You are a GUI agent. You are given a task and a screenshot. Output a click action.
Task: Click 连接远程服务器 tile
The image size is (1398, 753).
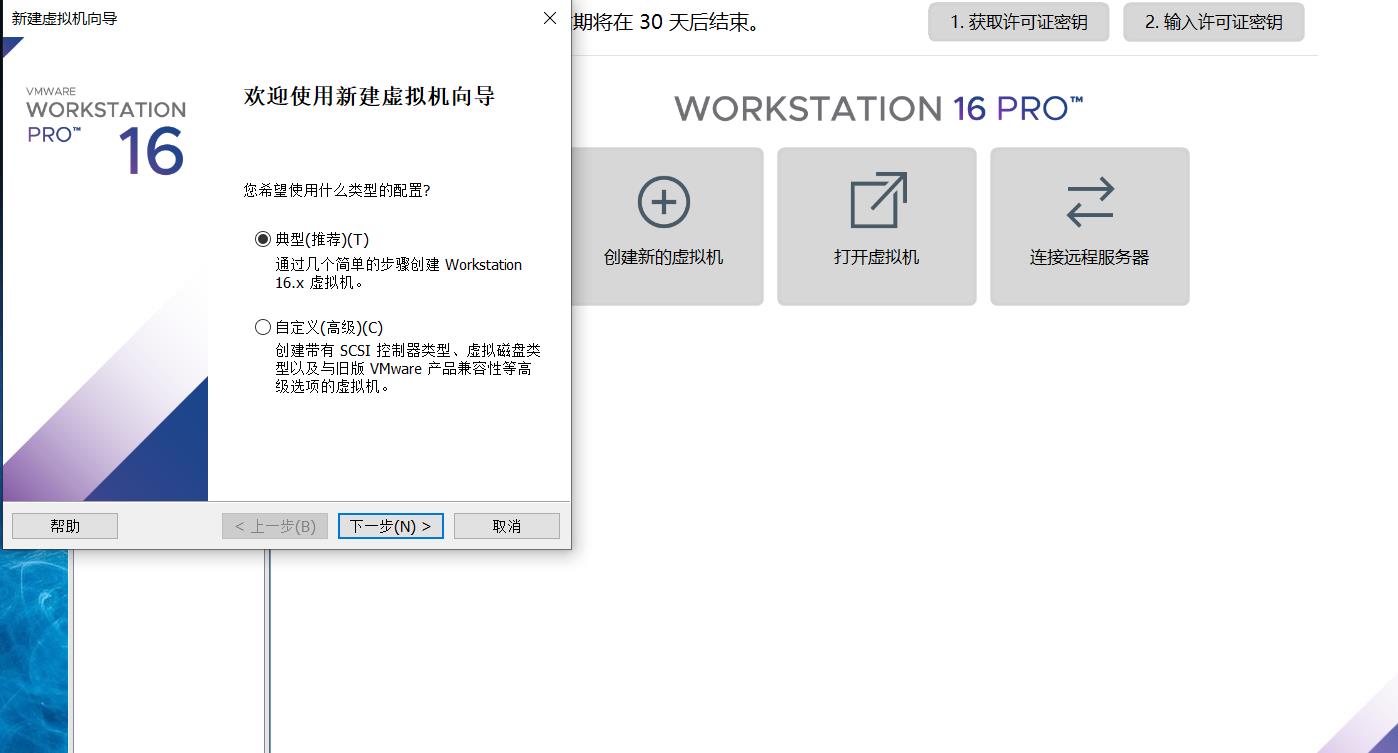coord(1090,226)
